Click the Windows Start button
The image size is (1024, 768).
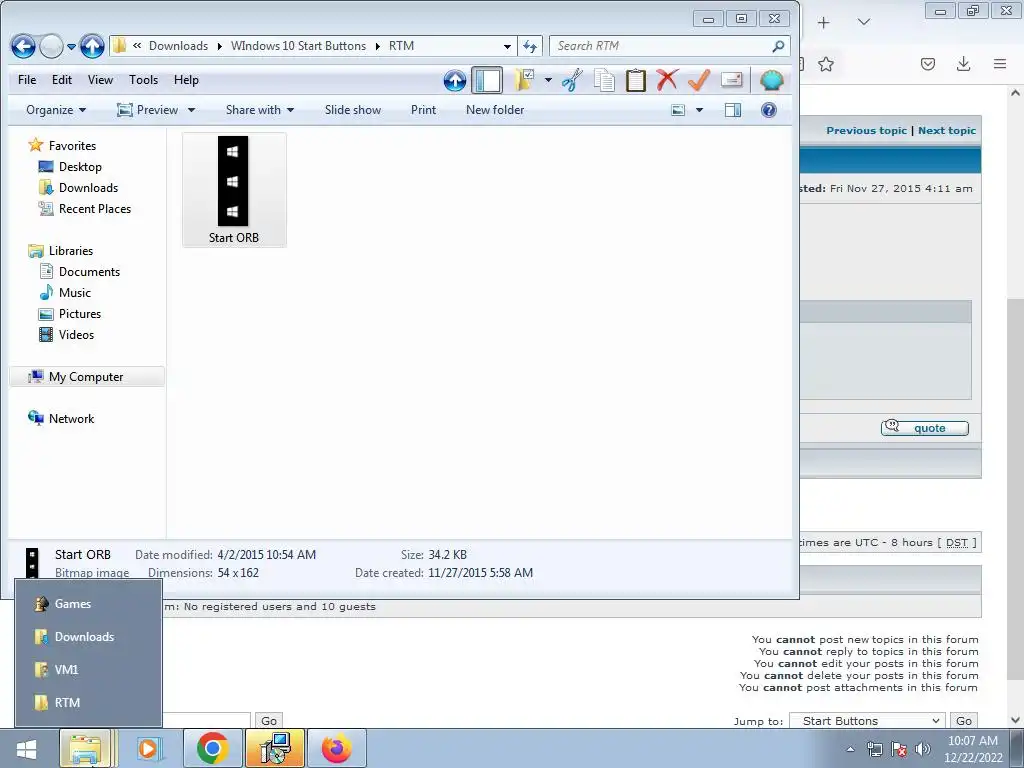click(x=27, y=748)
